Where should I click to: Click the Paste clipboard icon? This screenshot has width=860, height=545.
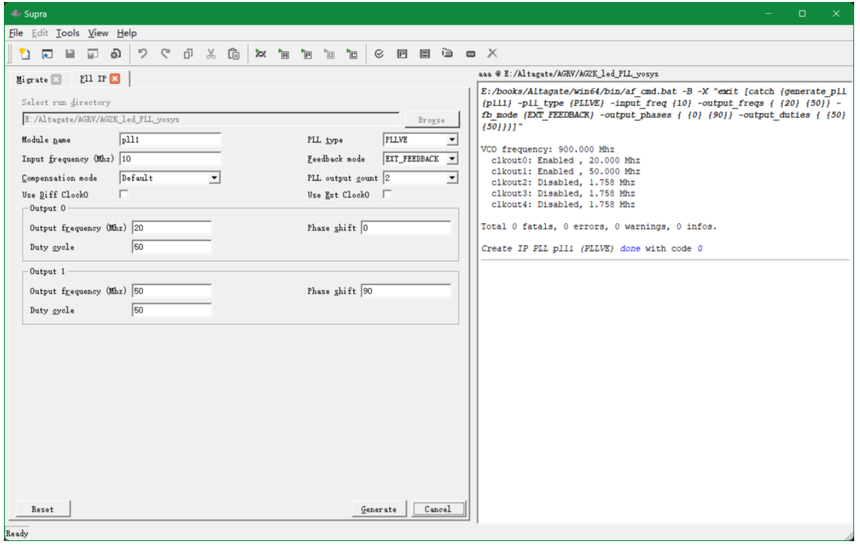[x=234, y=54]
